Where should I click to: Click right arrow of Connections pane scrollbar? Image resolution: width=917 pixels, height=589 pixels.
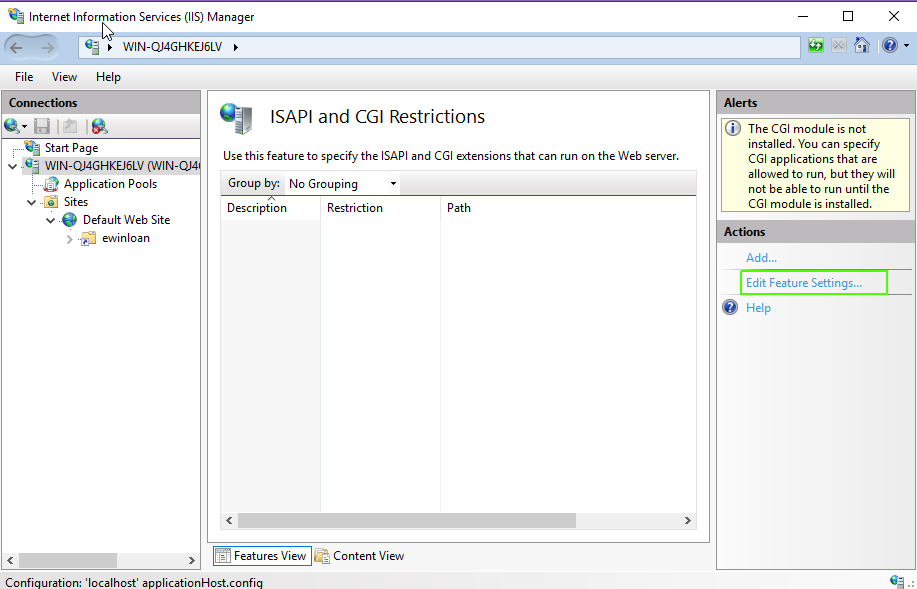pos(192,560)
